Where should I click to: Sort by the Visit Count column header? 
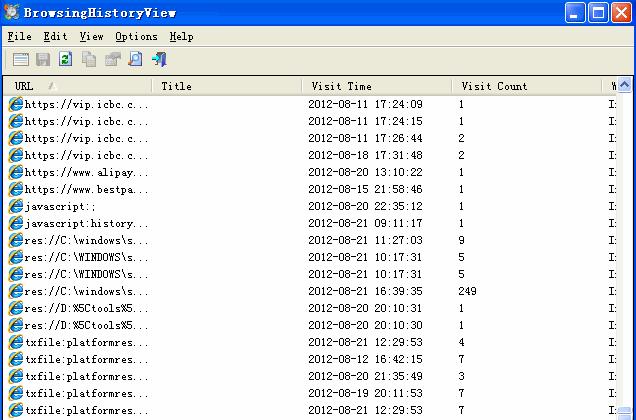point(527,86)
